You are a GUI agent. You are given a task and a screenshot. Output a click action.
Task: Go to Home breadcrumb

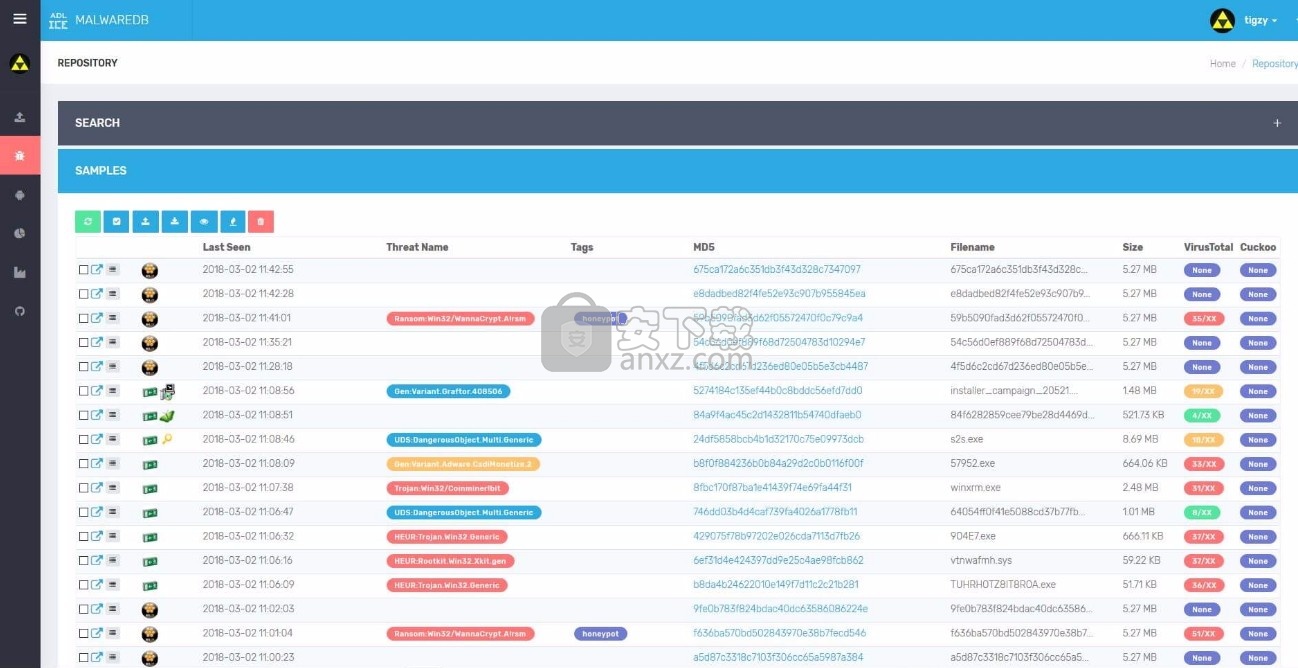tap(1223, 63)
